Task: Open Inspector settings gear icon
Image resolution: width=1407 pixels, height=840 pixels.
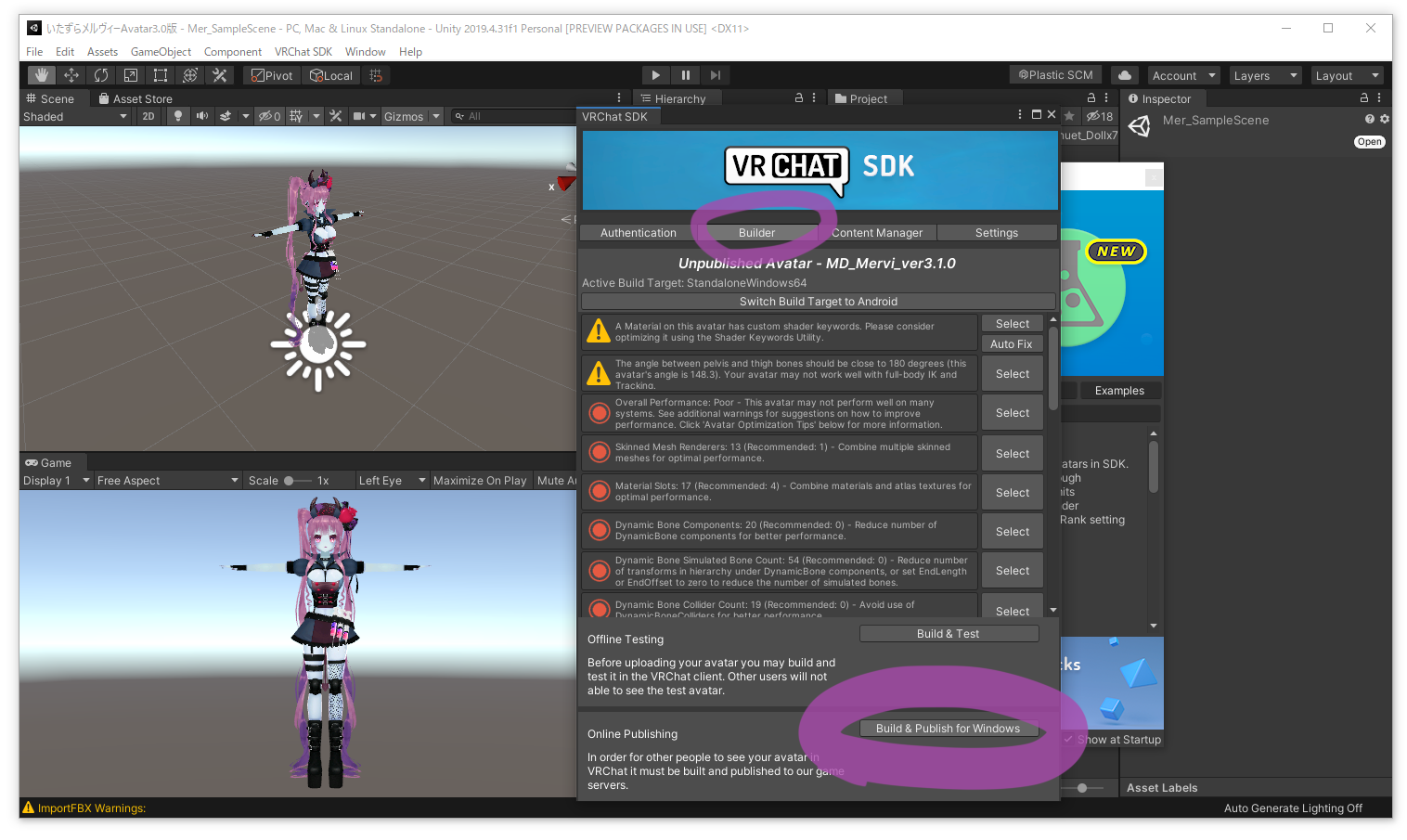Action: 1385,119
